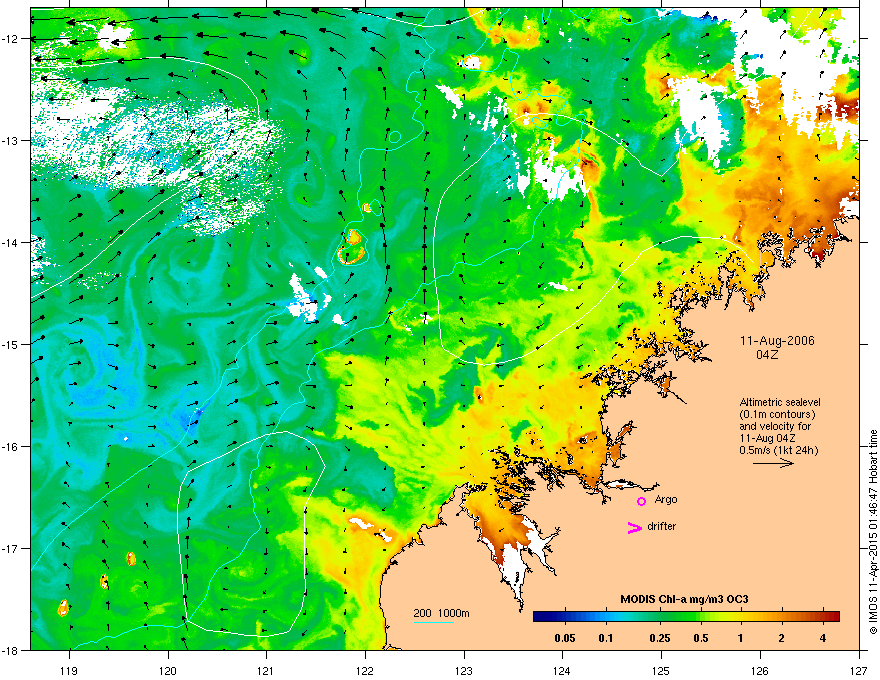
Task: Click the longitude axis label '121'
Action: pyautogui.click(x=267, y=670)
